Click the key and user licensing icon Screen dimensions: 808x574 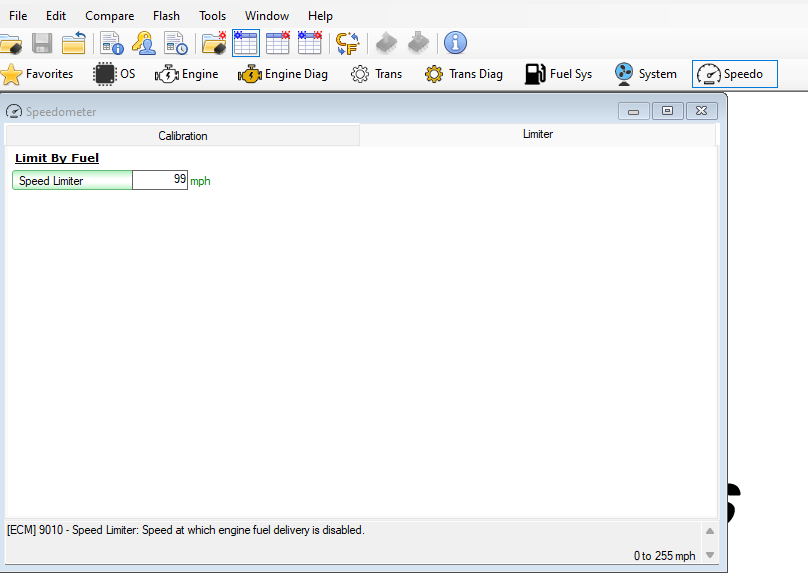(x=143, y=43)
